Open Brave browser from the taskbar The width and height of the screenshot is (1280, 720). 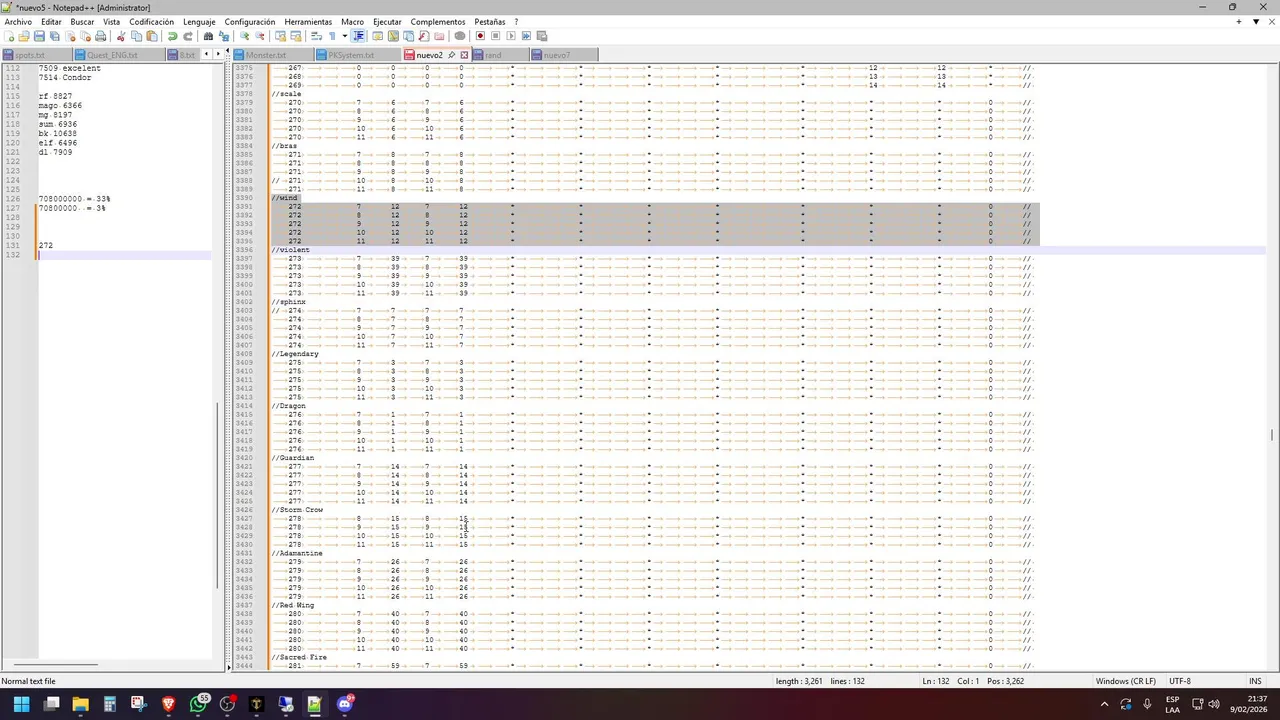[168, 704]
